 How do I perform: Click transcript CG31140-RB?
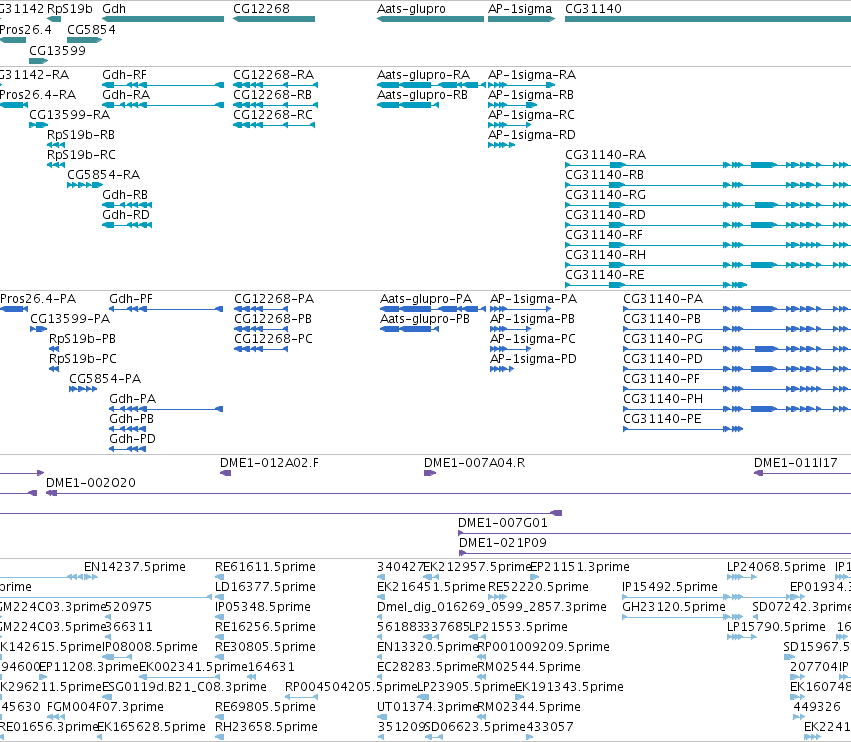(x=605, y=175)
